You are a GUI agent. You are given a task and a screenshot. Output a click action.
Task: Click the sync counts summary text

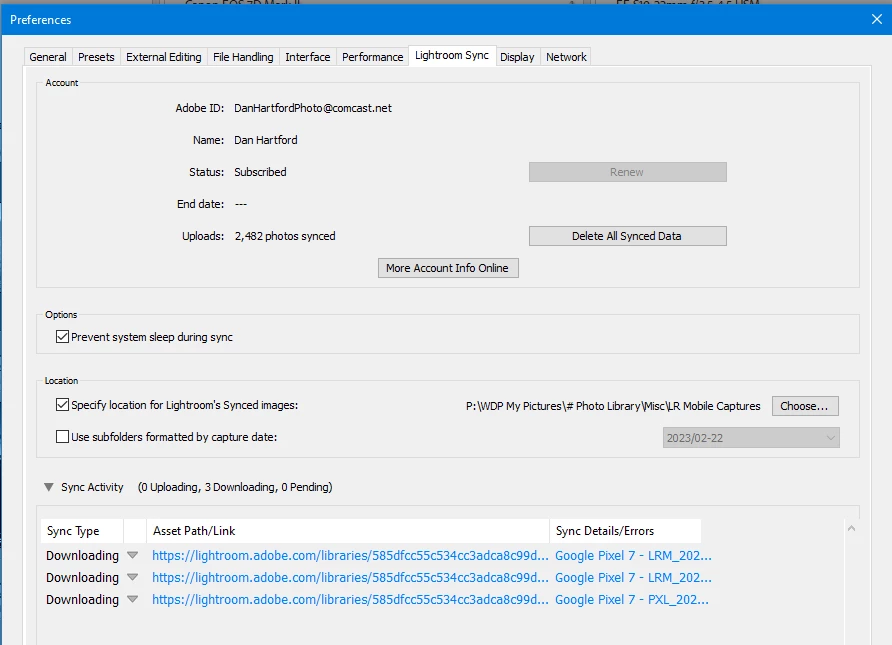click(235, 487)
